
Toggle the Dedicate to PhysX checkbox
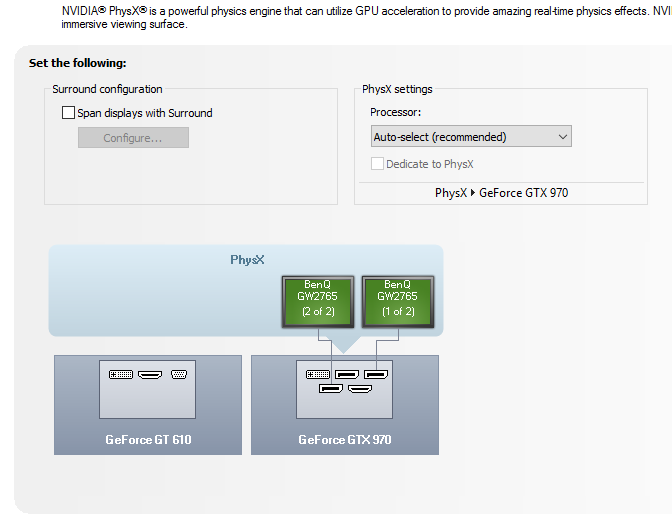click(x=377, y=164)
